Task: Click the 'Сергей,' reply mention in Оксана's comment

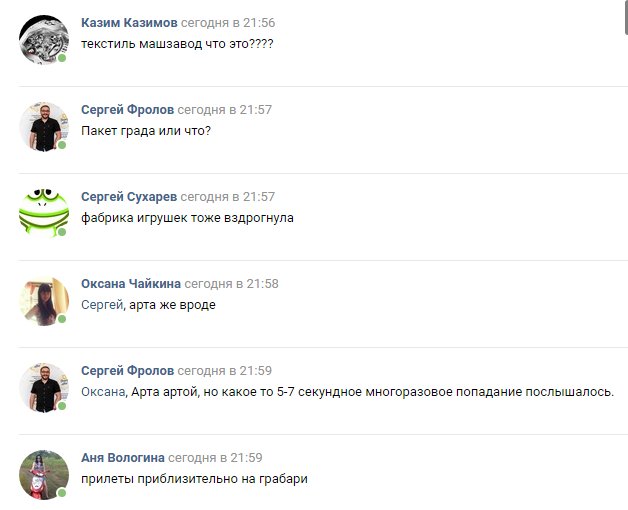Action: [103, 305]
